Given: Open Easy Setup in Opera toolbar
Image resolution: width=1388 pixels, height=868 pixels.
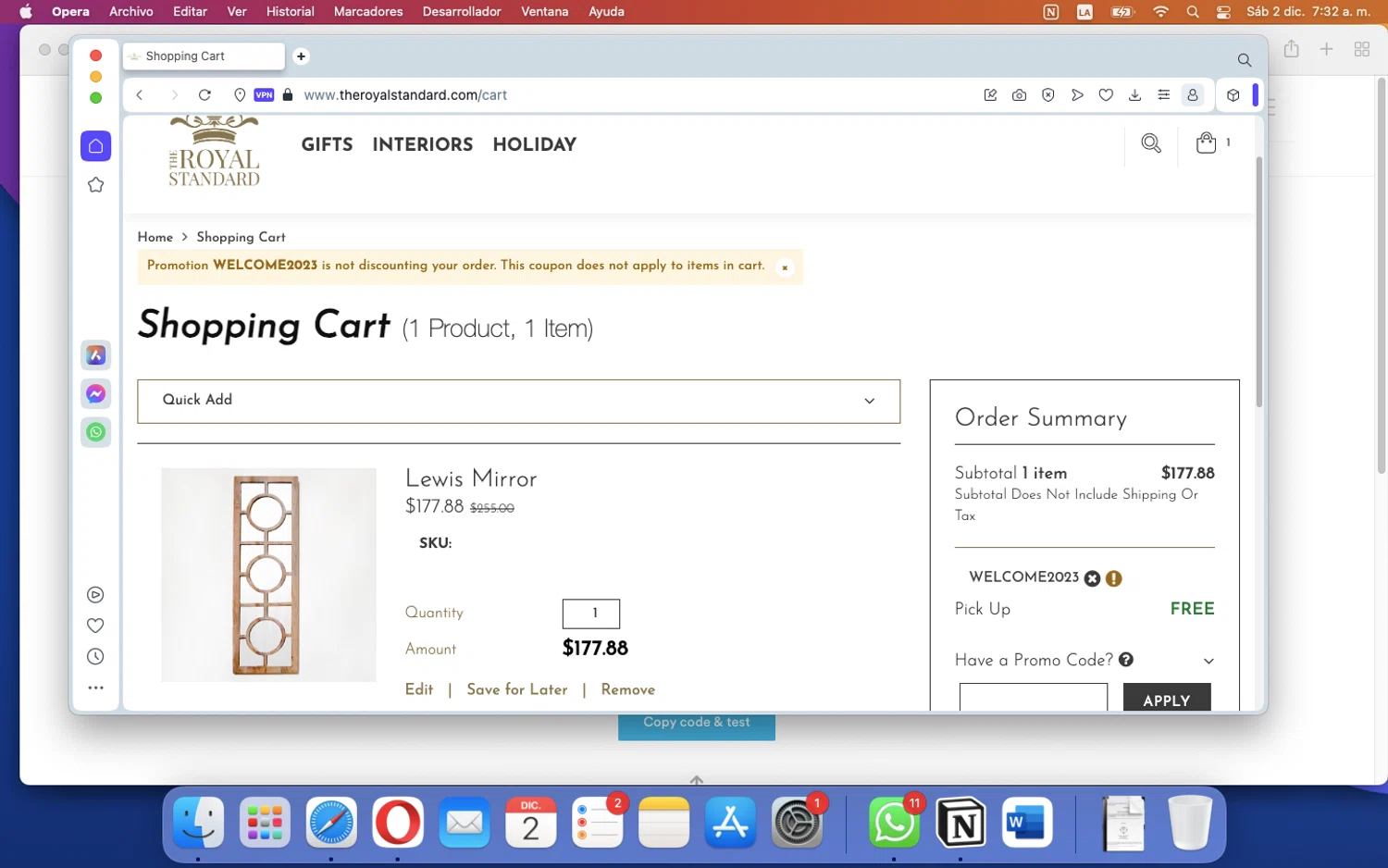Looking at the screenshot, I should coord(1163,94).
